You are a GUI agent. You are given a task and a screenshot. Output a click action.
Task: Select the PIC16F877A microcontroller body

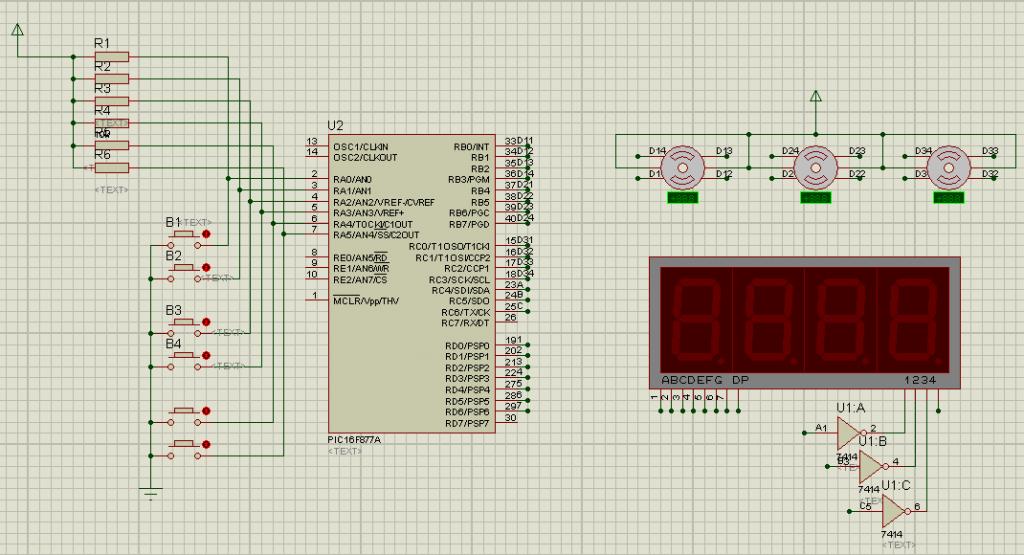pos(411,283)
